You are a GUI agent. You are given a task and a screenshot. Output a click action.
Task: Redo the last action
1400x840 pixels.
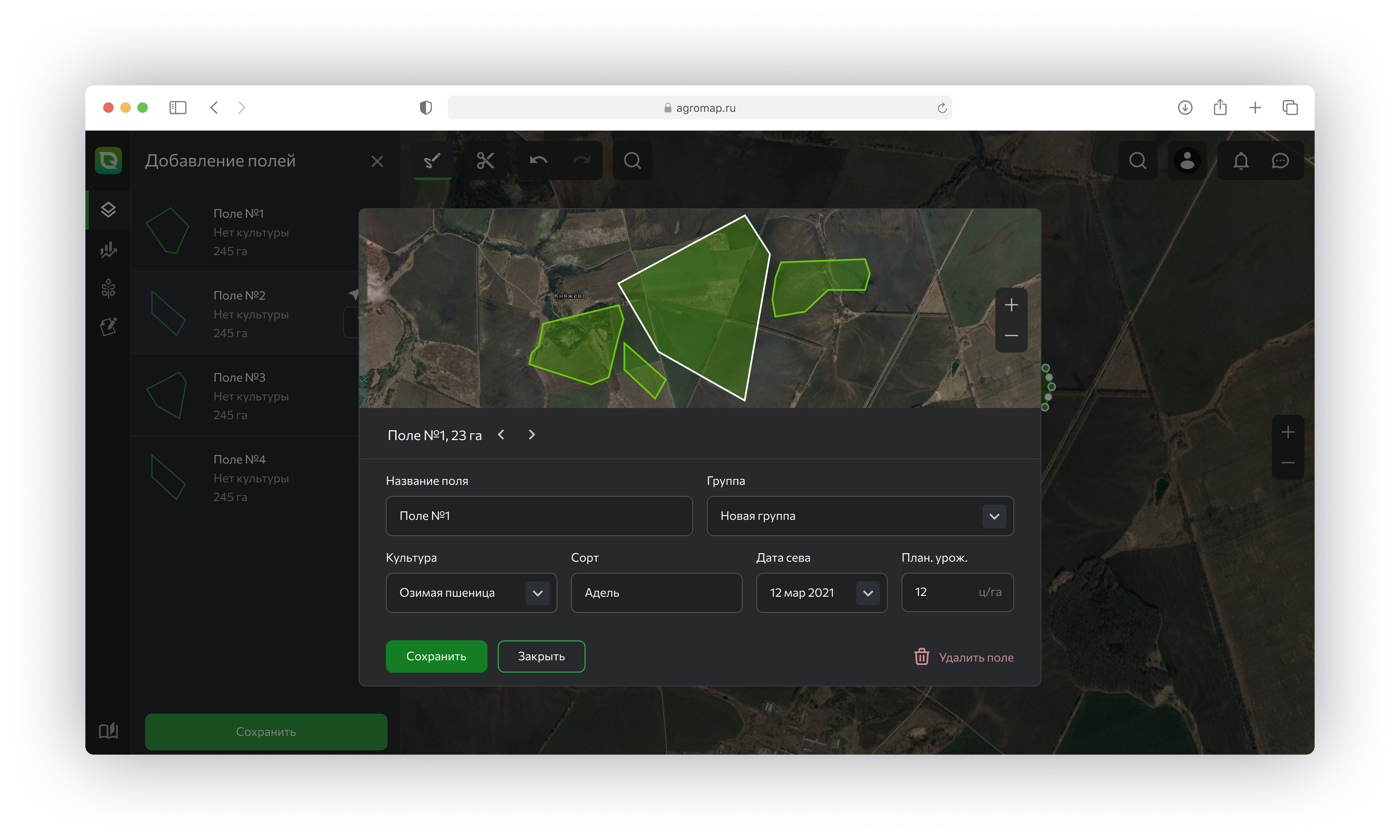click(x=581, y=161)
